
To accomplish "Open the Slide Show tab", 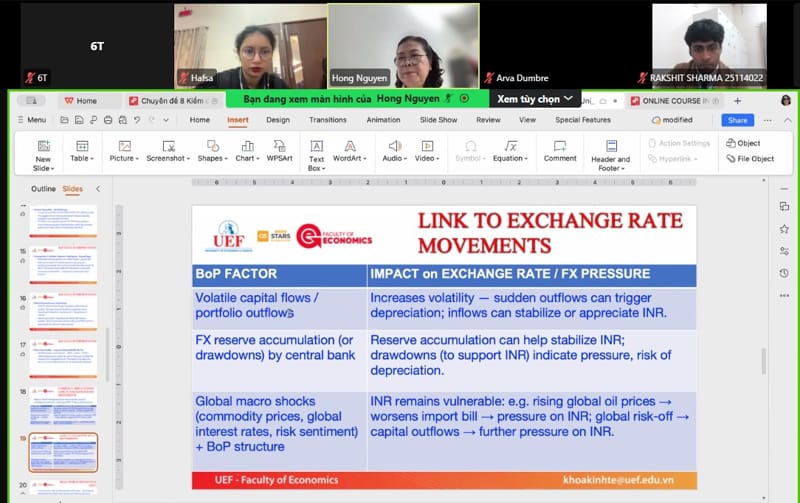I will 438,120.
